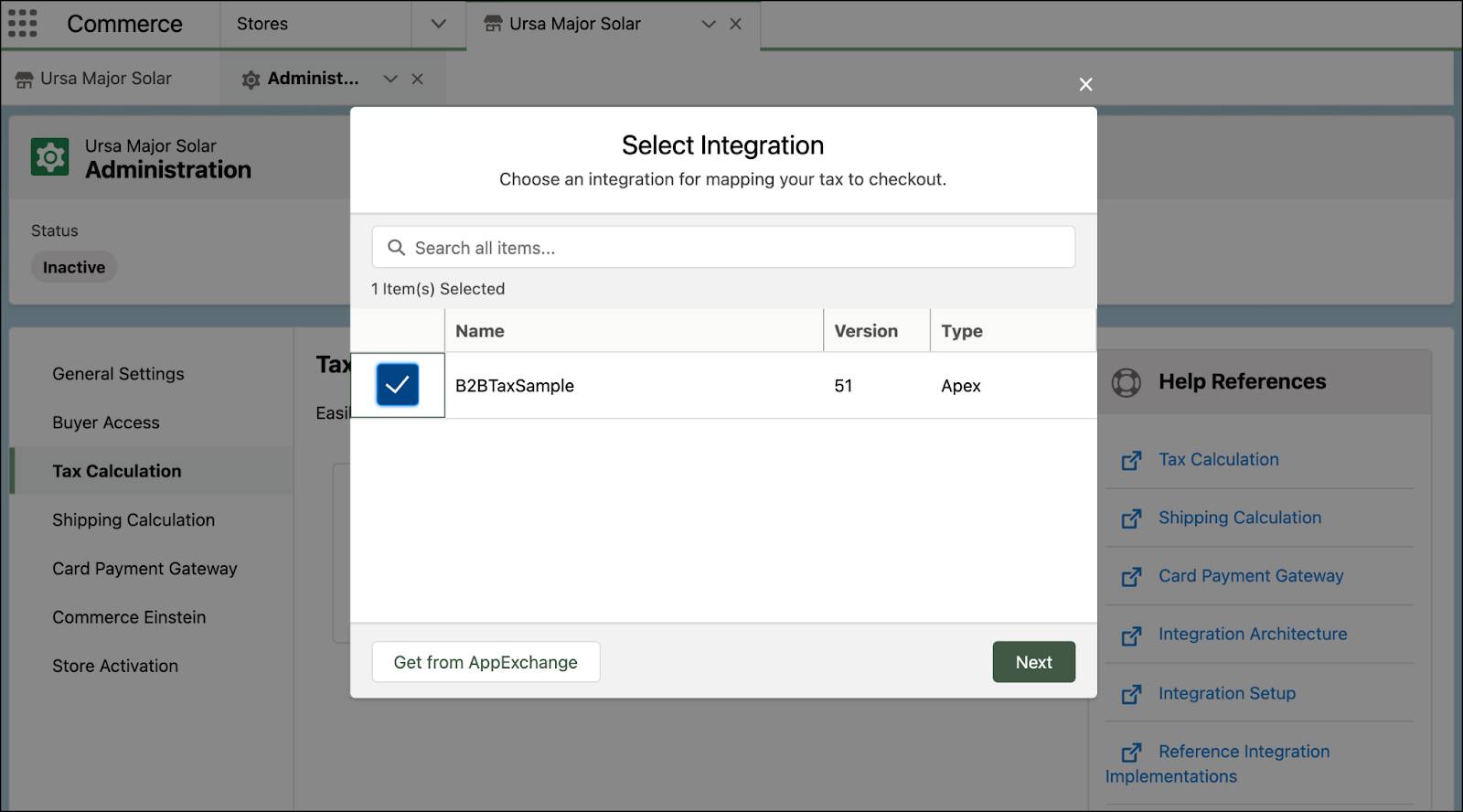Open the Card Payment Gateway help link
Screen dimensions: 1463x812
coord(1251,576)
